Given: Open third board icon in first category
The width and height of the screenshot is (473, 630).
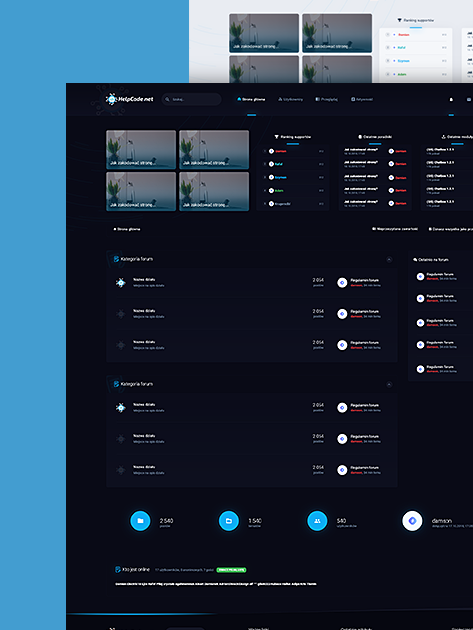Looking at the screenshot, I should click(121, 345).
